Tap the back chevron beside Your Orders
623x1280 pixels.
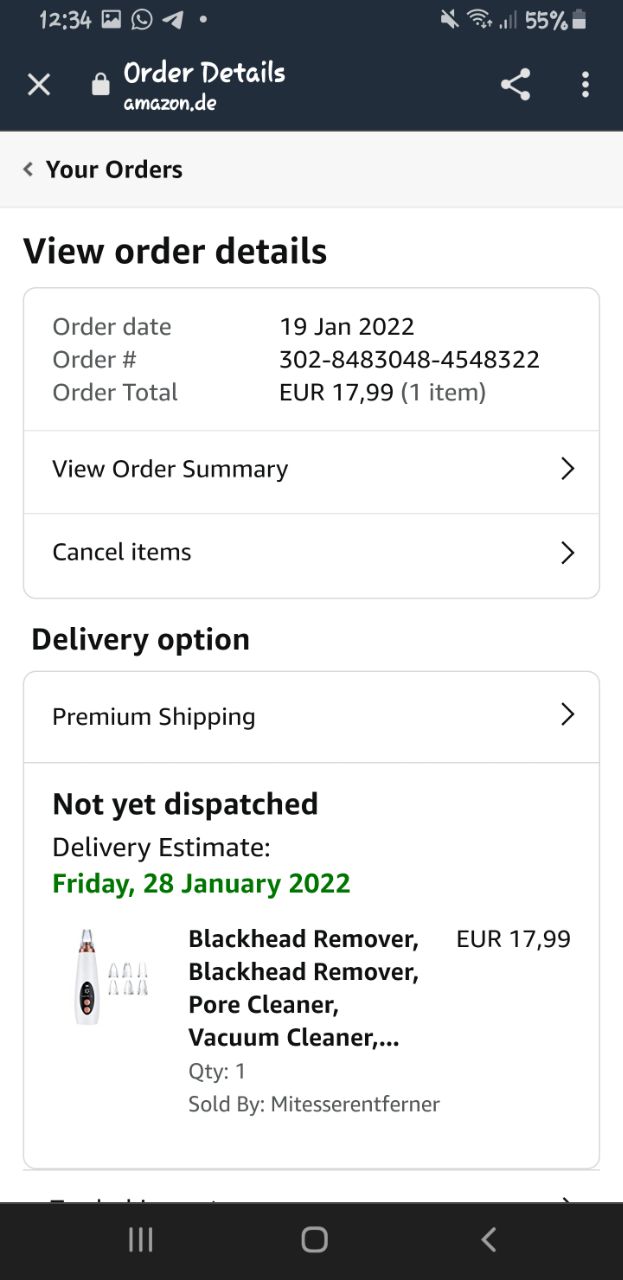pyautogui.click(x=28, y=170)
